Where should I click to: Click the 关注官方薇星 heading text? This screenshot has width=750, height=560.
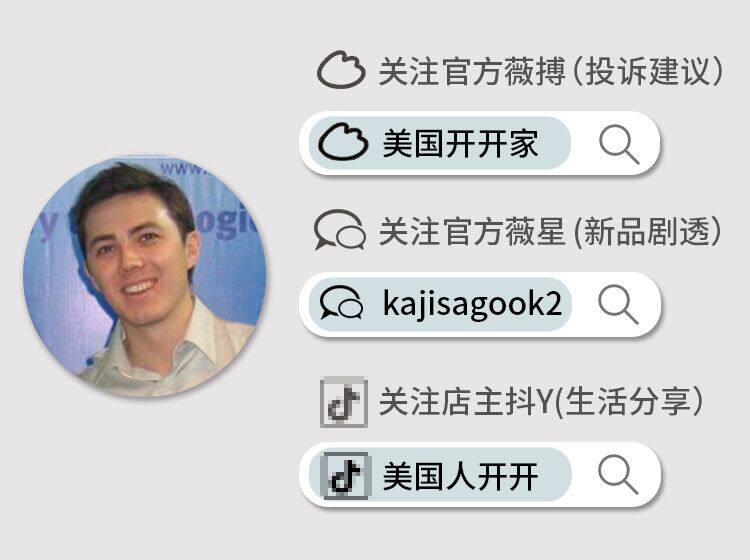tap(471, 231)
